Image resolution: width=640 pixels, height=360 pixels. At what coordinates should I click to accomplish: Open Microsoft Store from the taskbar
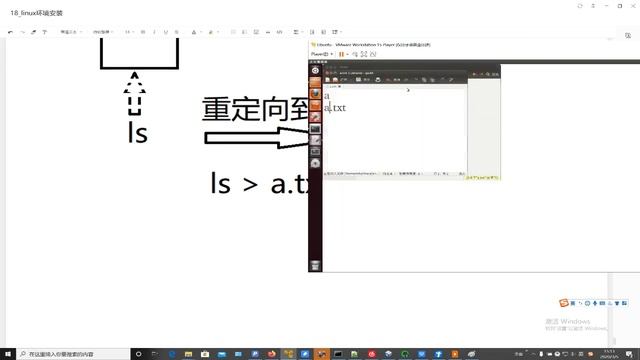click(x=205, y=354)
